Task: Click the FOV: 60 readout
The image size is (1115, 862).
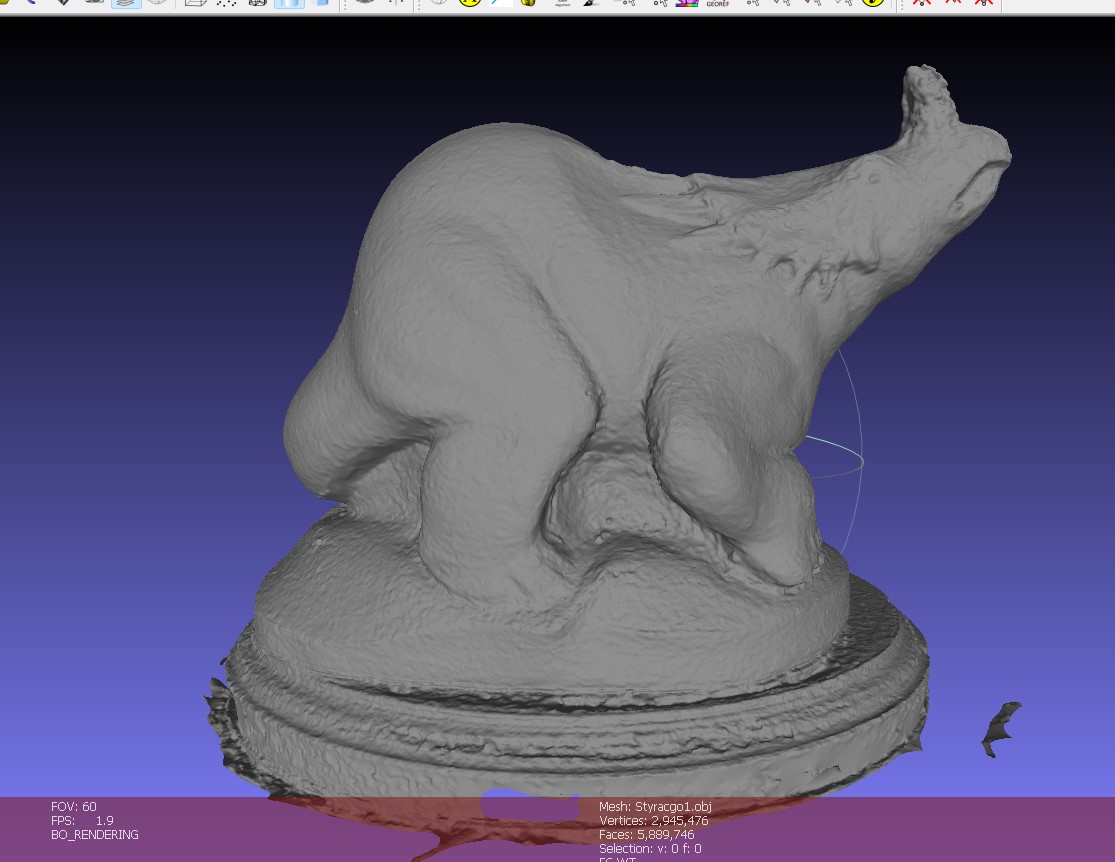Action: tap(74, 806)
